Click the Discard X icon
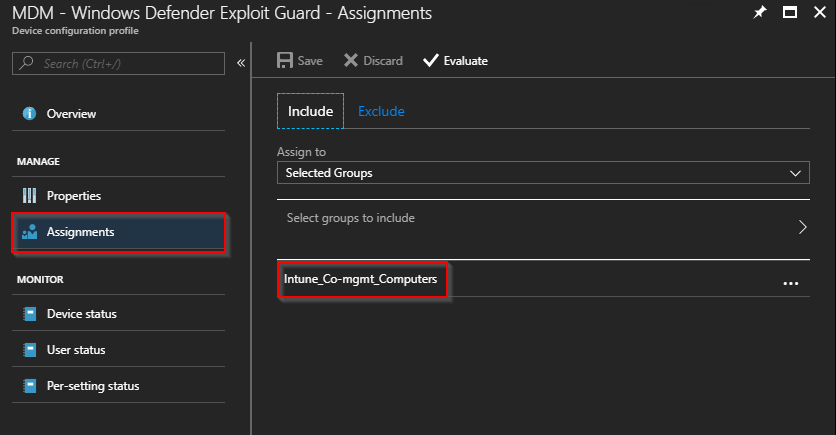Viewport: 836px width, 435px height. tap(351, 60)
